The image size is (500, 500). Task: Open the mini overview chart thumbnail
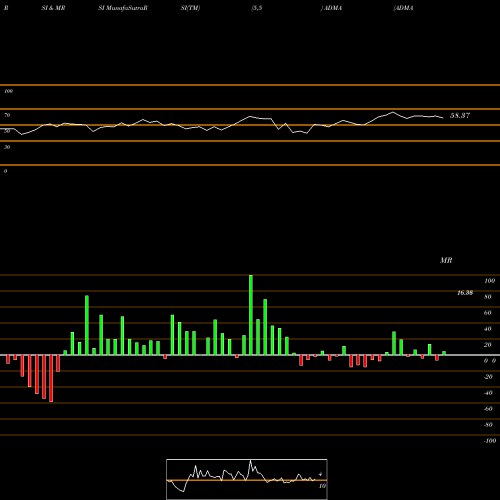point(247,479)
